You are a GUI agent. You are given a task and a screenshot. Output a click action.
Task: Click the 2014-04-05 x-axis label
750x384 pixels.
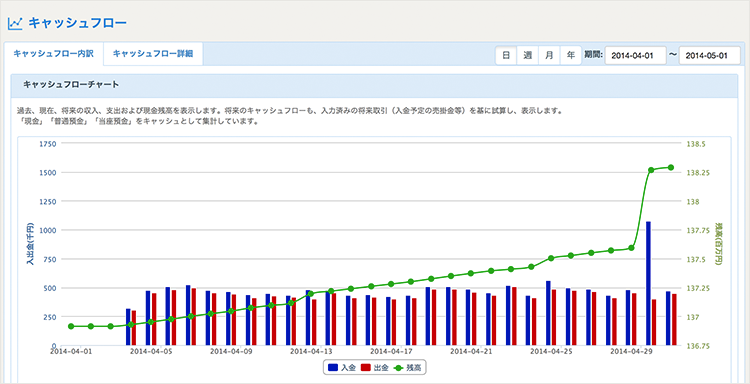coord(152,351)
